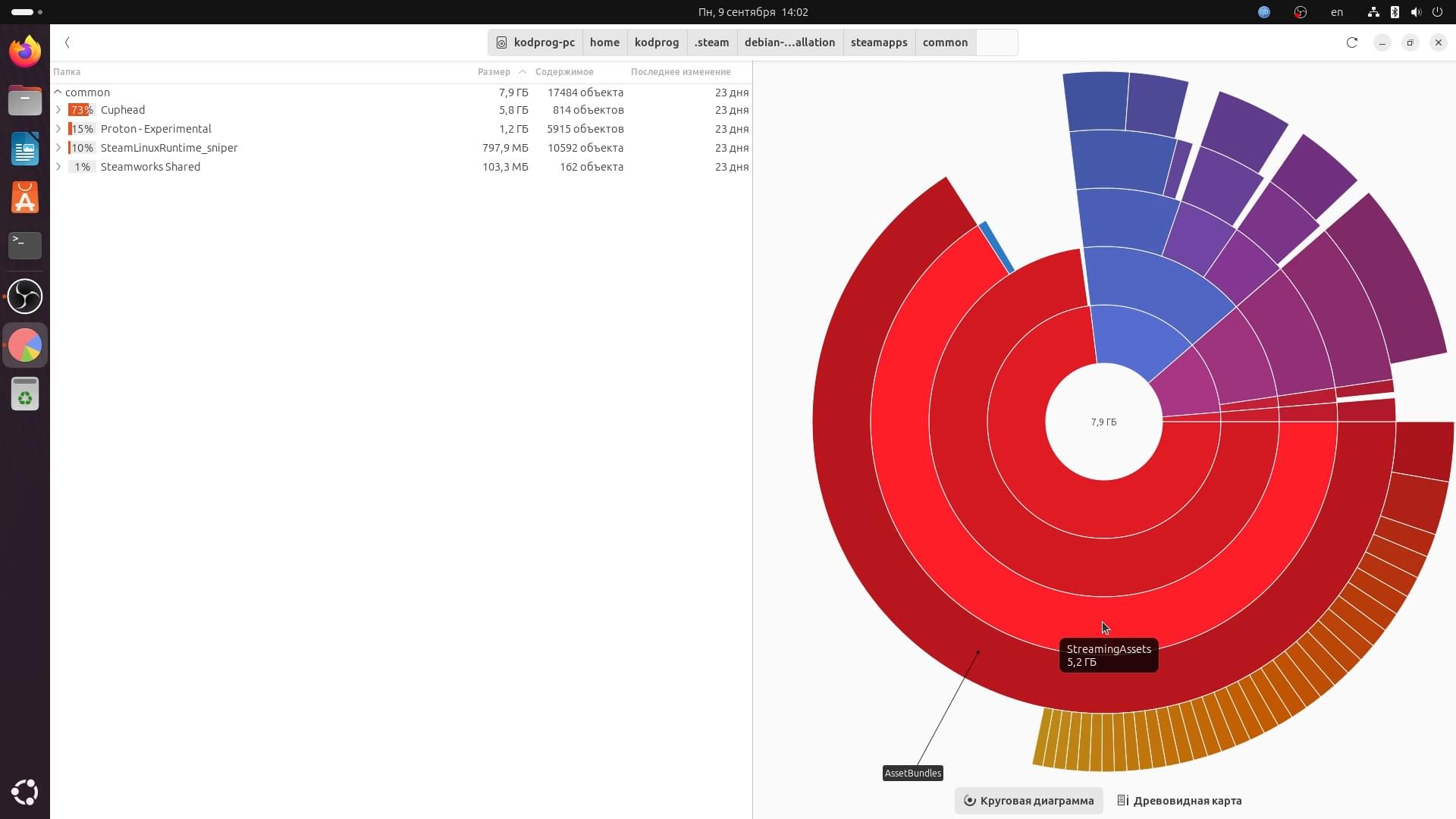Image resolution: width=1456 pixels, height=819 pixels.
Task: Rescan folder with the refresh icon
Action: tap(1351, 42)
